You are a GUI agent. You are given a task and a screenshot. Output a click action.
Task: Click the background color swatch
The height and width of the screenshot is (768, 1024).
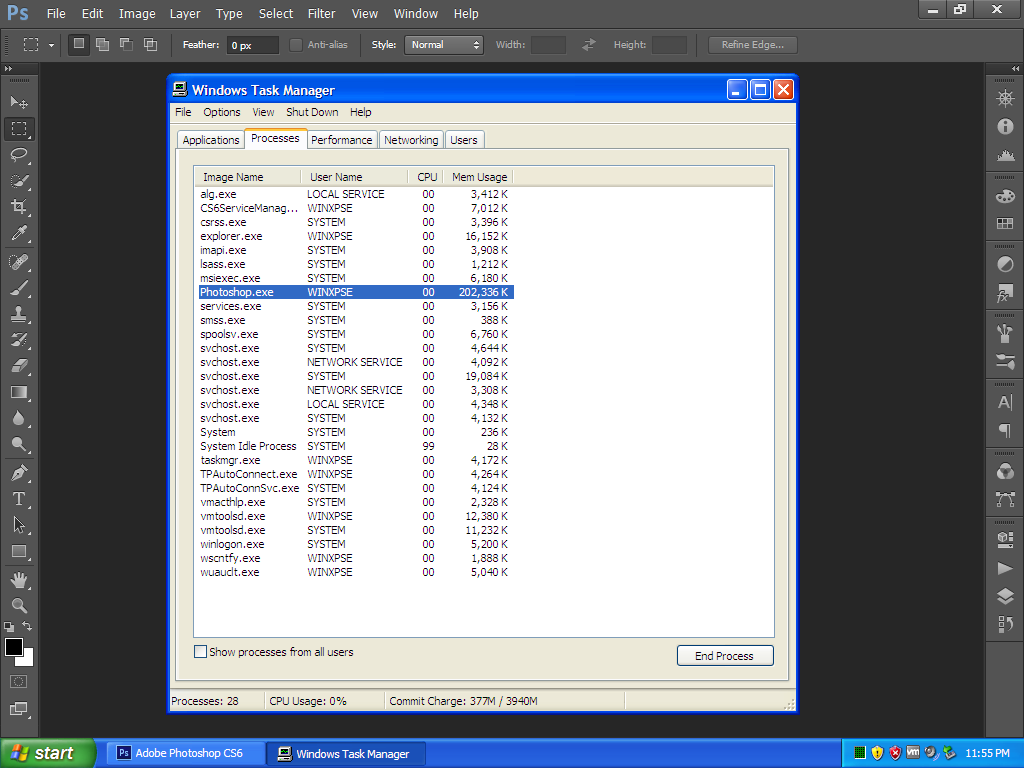pos(28,660)
